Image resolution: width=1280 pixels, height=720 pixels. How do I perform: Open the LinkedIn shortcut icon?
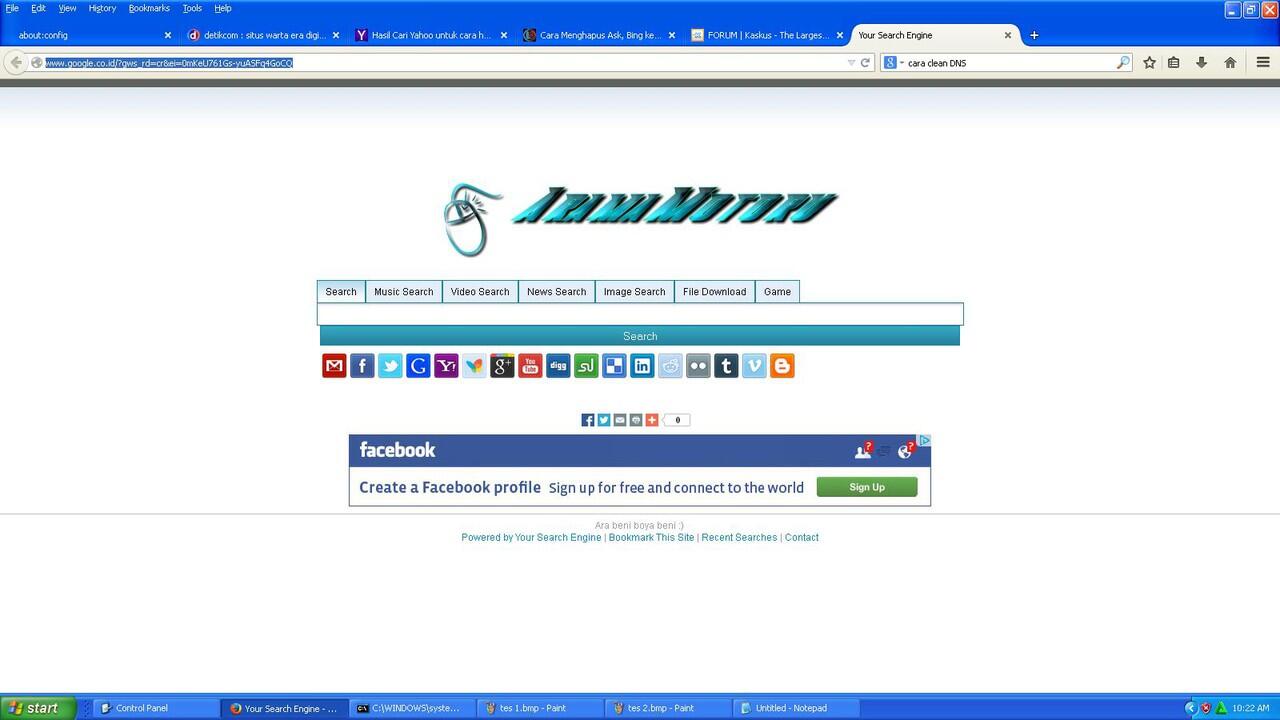click(x=642, y=366)
